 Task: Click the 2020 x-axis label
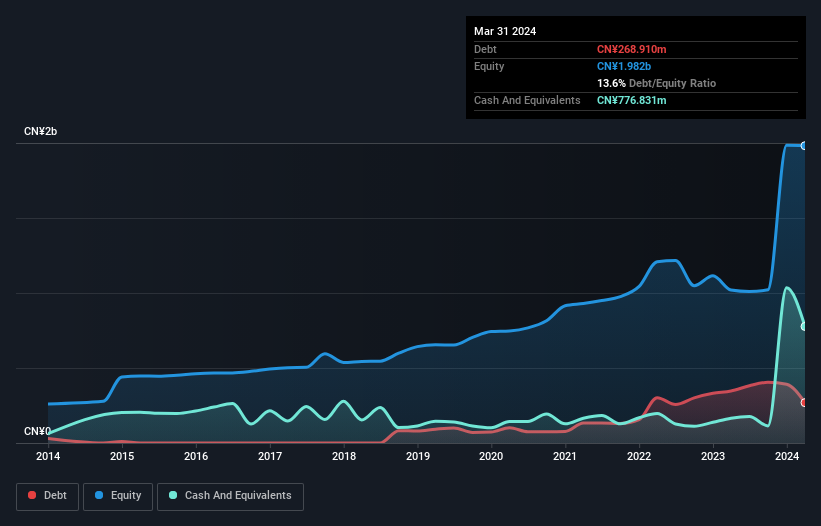(x=491, y=456)
